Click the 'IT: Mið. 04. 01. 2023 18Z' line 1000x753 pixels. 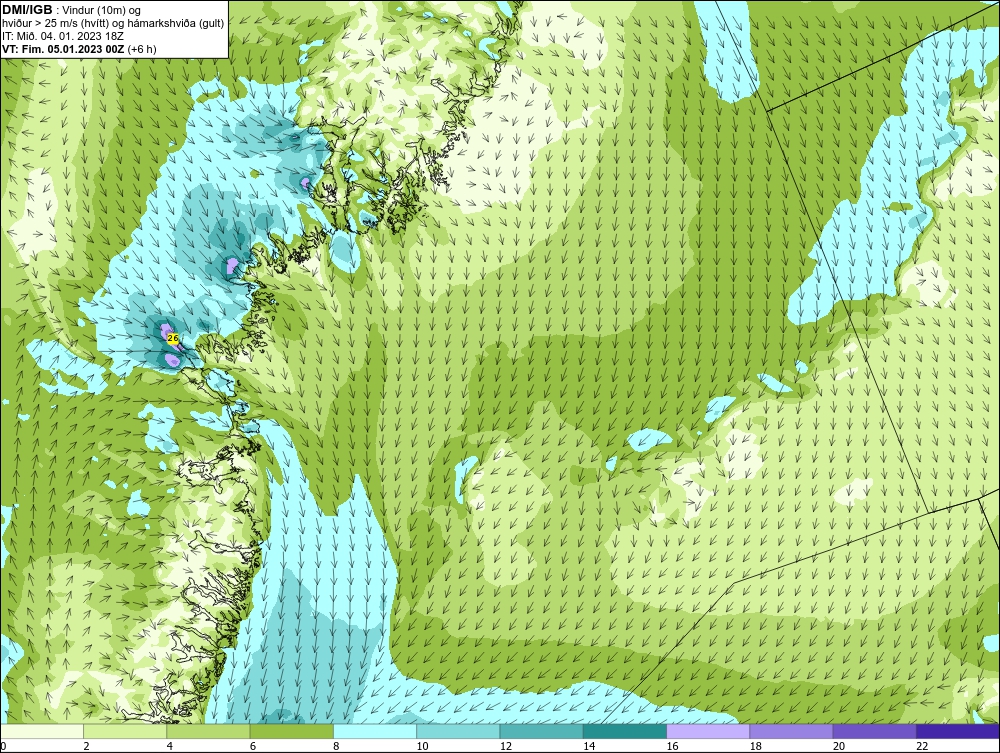[62, 36]
